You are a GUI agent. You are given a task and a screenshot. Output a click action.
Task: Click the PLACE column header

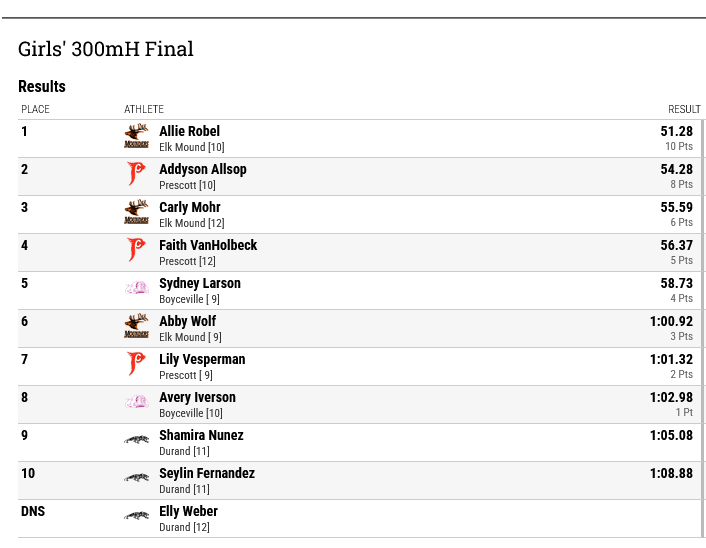[35, 109]
